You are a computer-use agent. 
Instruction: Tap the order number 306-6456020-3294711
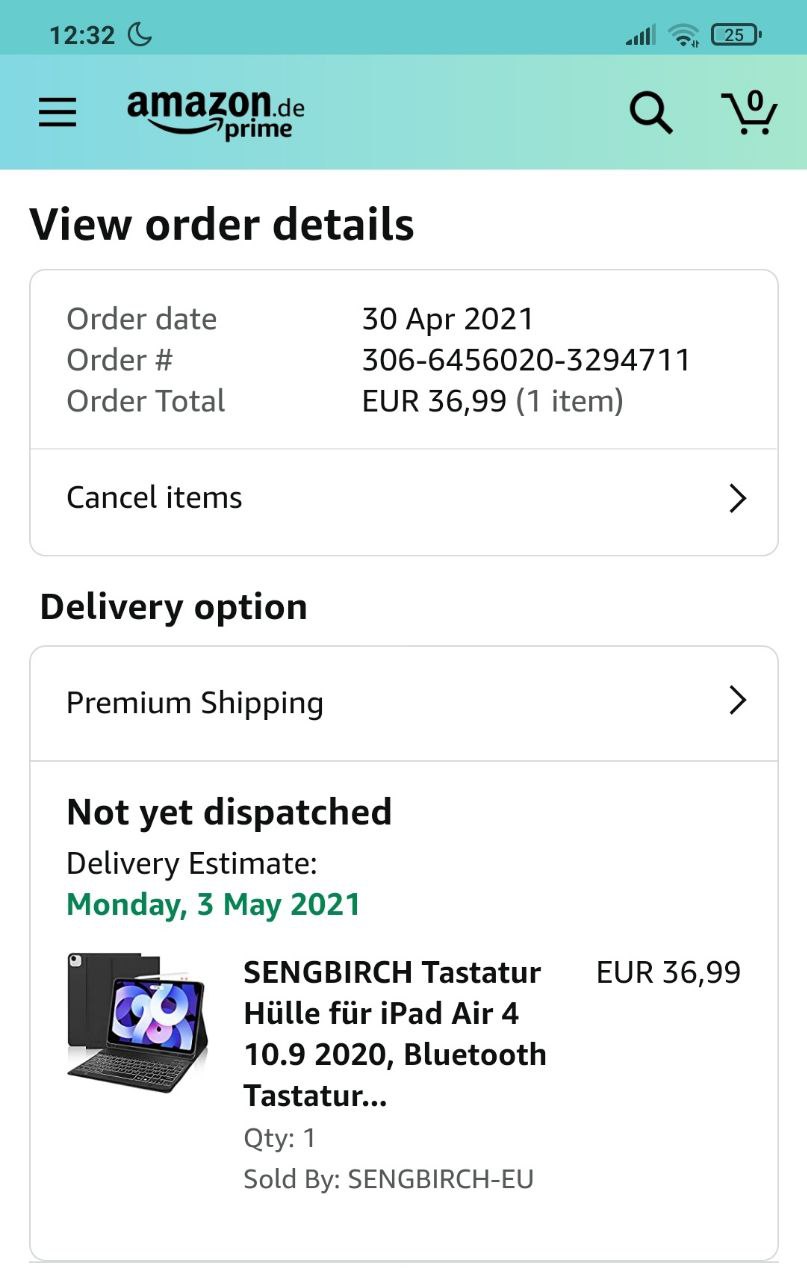point(526,360)
